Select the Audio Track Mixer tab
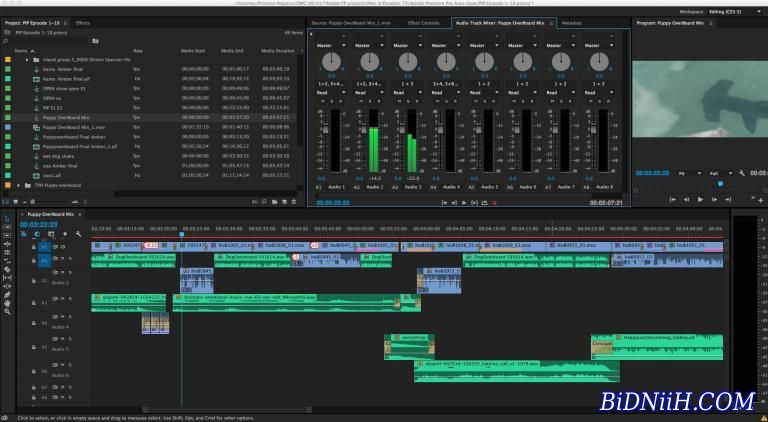The image size is (768, 422). pos(500,23)
